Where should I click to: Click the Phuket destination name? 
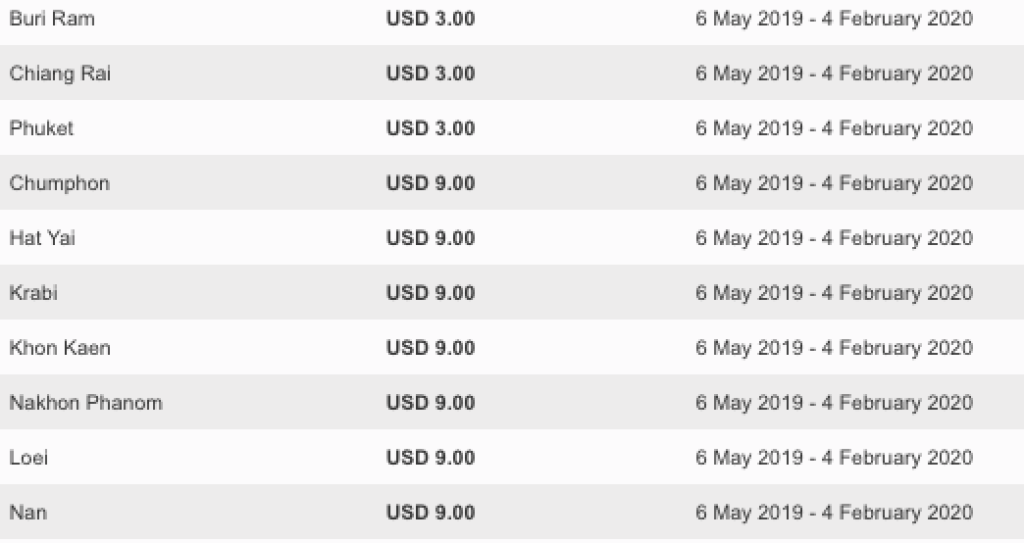tap(41, 129)
